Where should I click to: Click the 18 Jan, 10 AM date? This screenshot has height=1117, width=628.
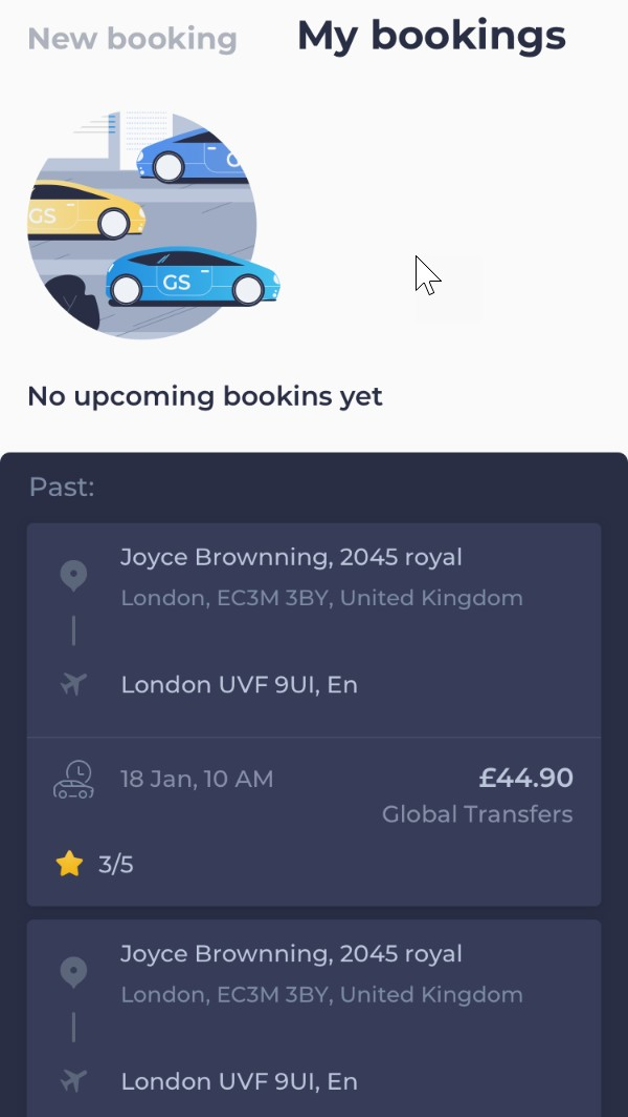pyautogui.click(x=197, y=779)
